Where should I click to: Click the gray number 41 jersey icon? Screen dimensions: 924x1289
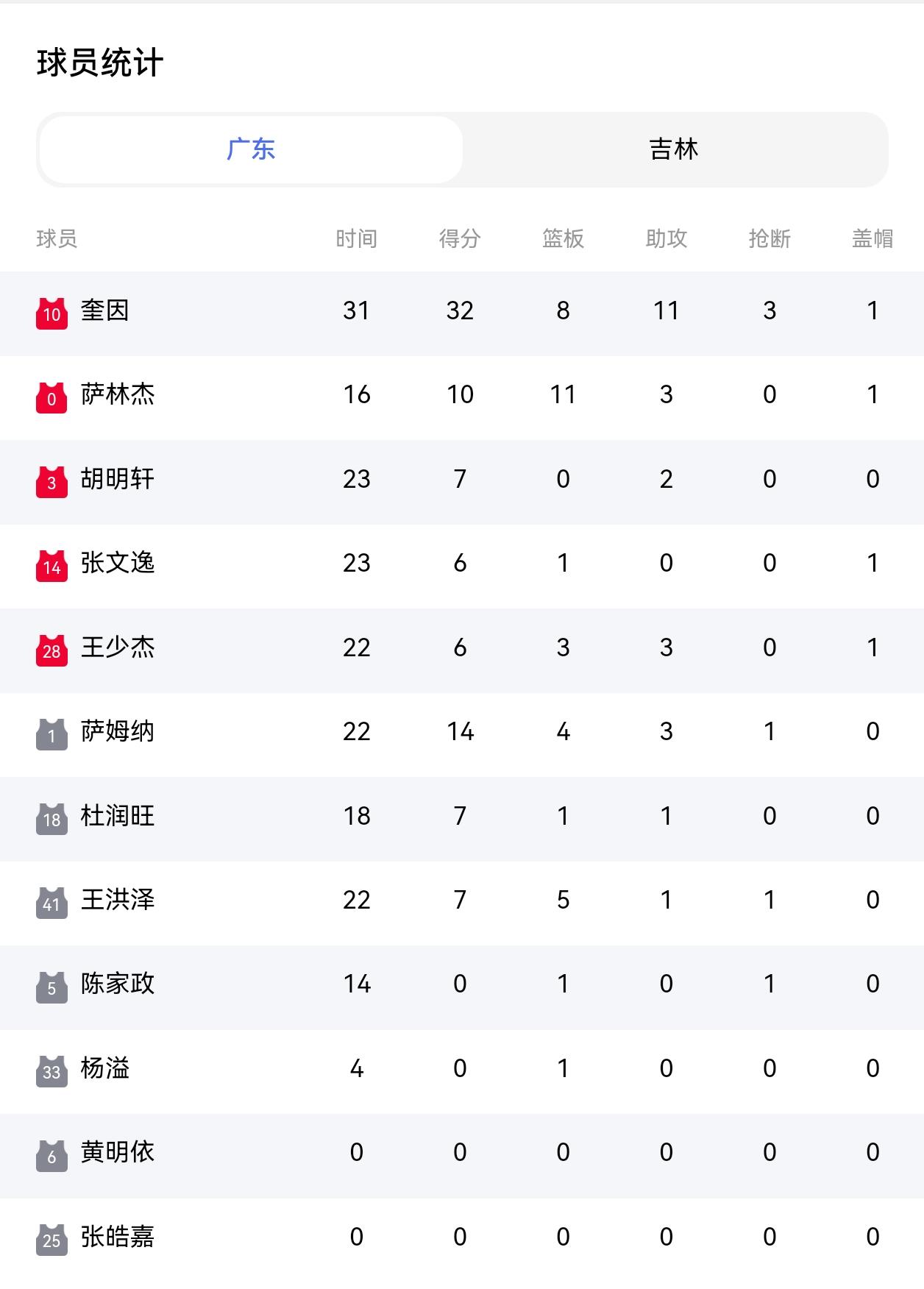51,903
